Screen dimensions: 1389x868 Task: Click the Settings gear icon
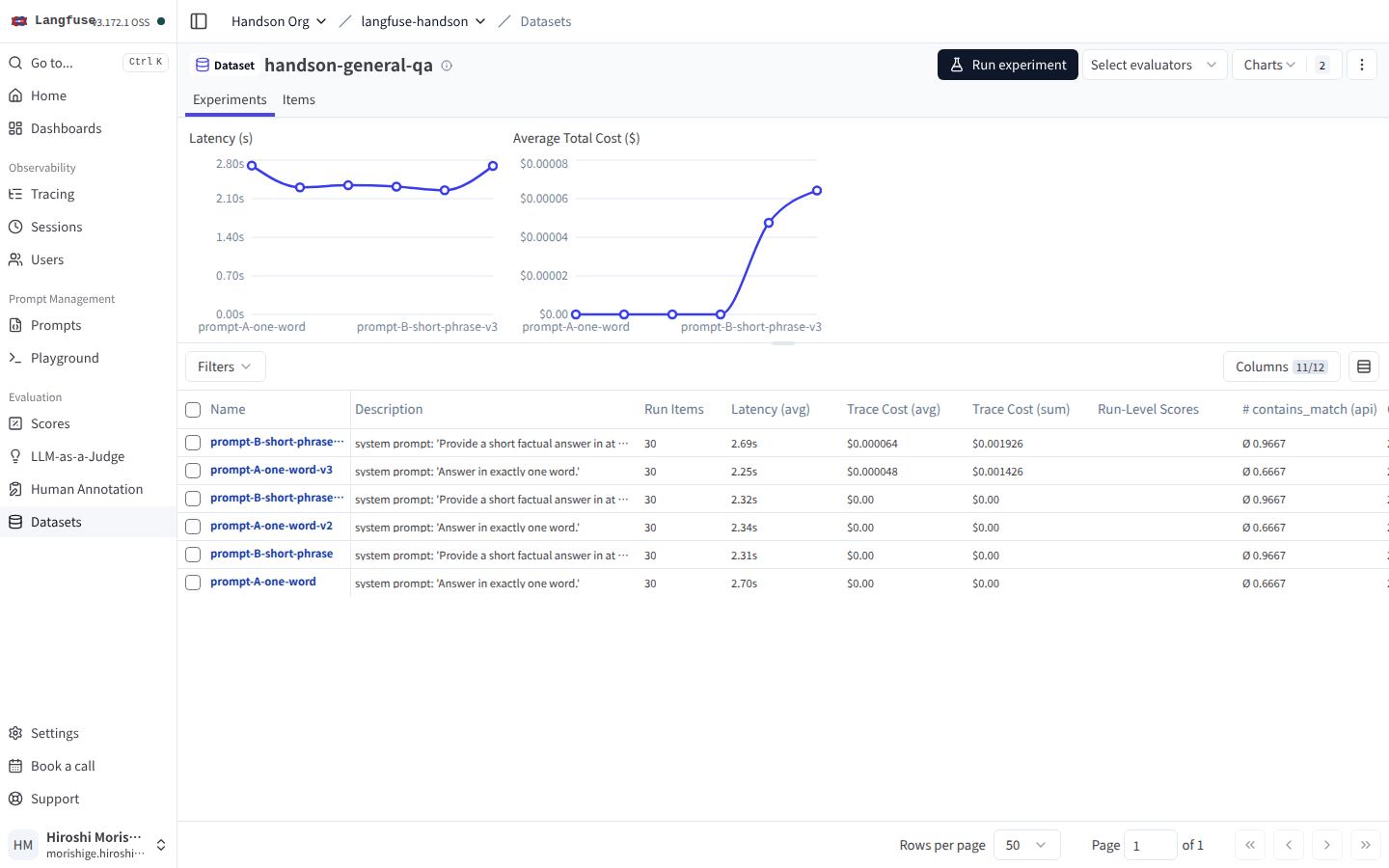pos(15,733)
